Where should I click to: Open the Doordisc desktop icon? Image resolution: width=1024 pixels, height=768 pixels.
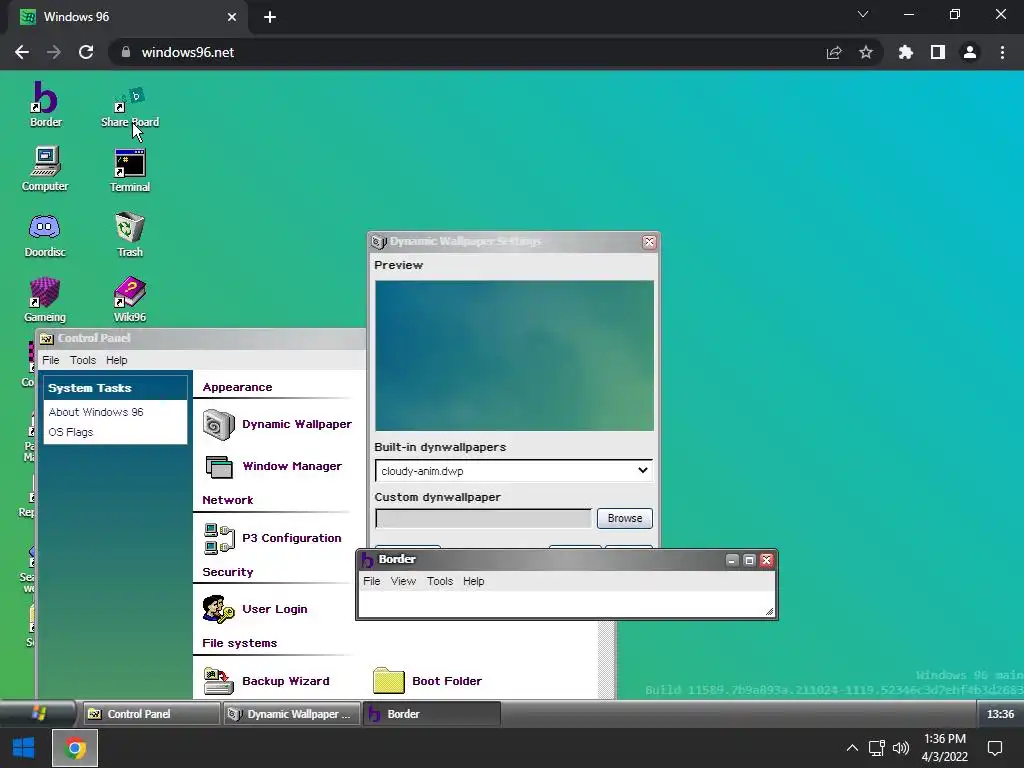(x=45, y=234)
